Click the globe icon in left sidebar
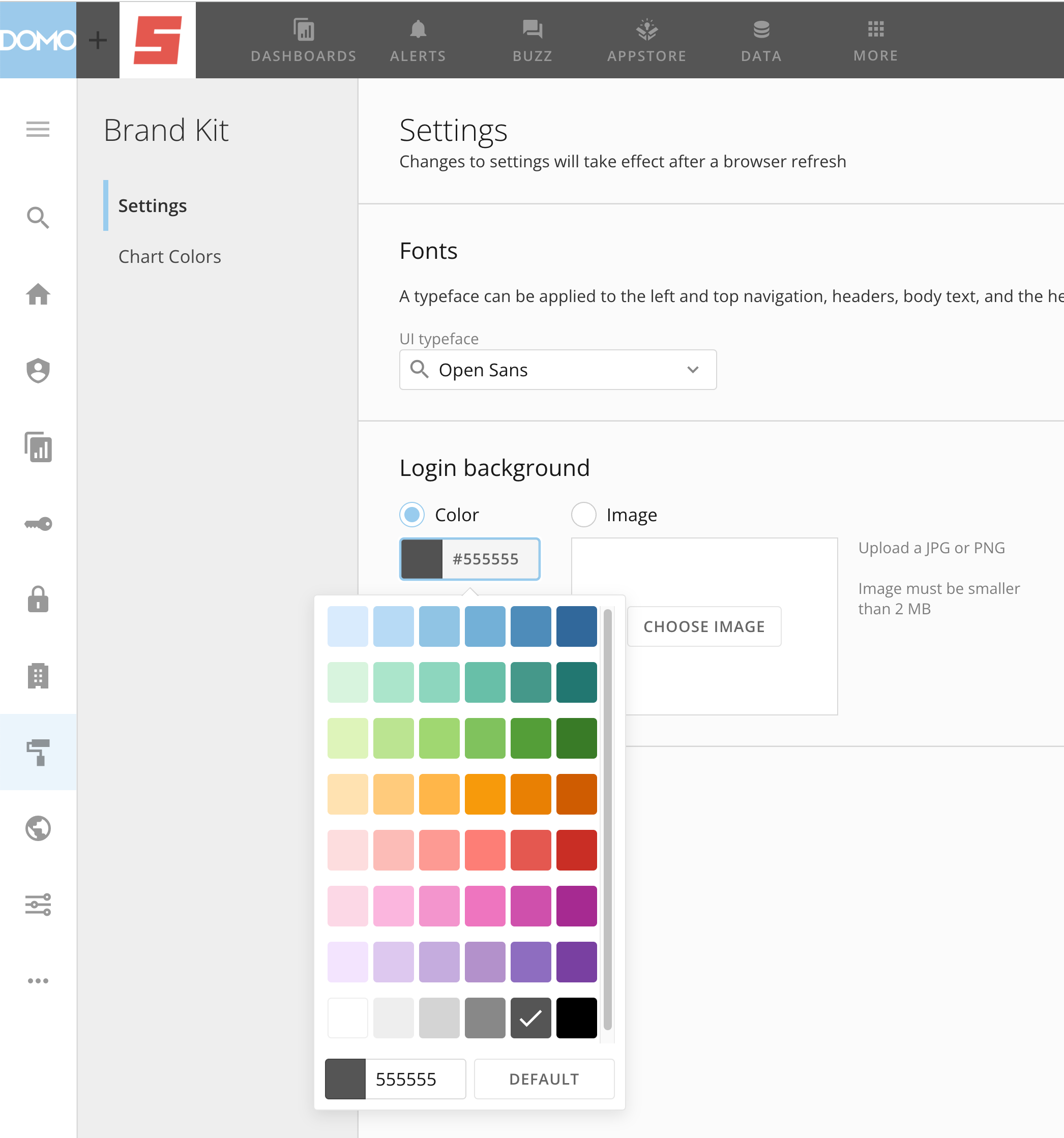1064x1138 pixels. coord(38,828)
